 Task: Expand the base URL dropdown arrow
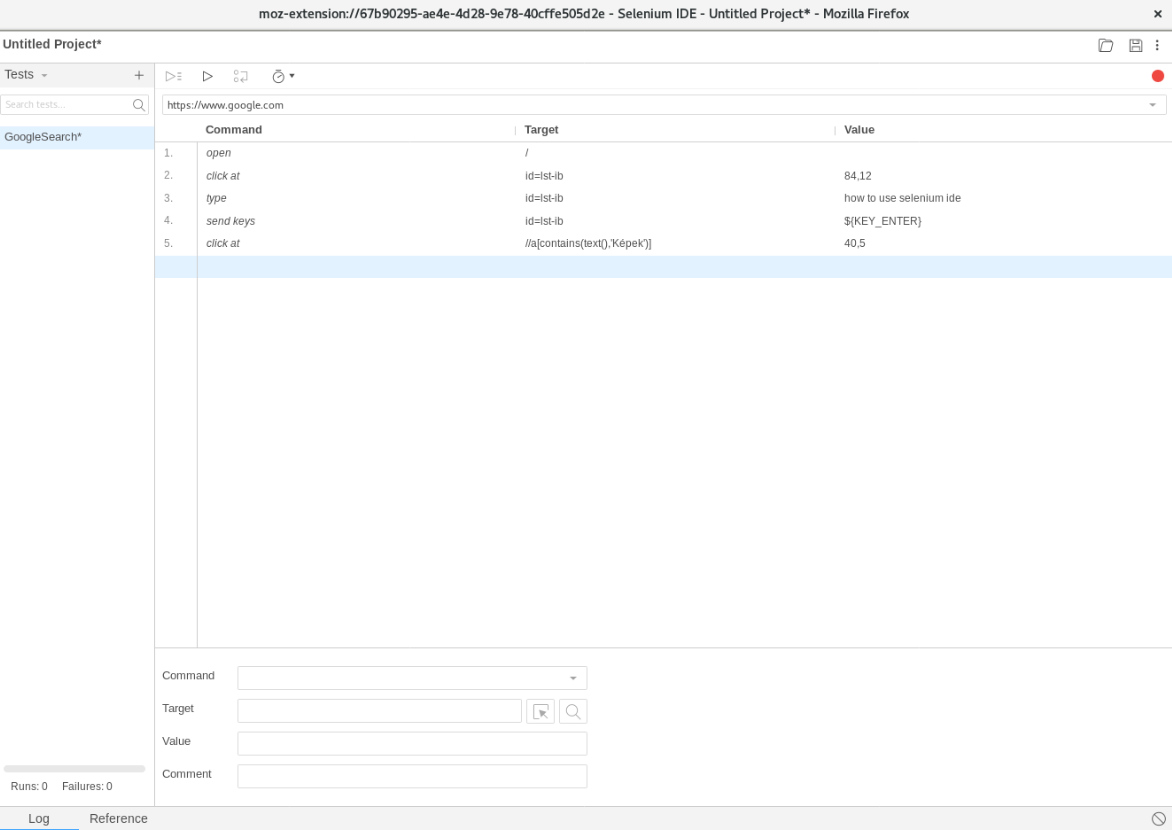1152,105
